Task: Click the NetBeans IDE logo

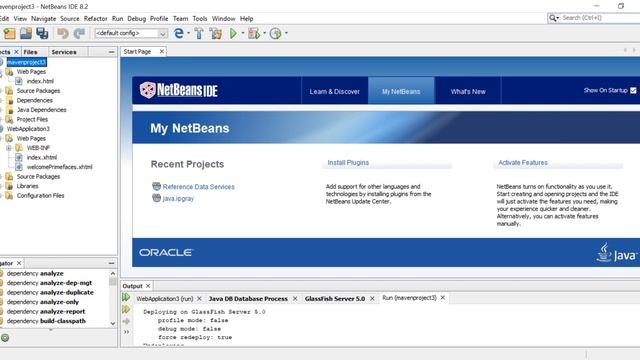Action: coord(179,90)
